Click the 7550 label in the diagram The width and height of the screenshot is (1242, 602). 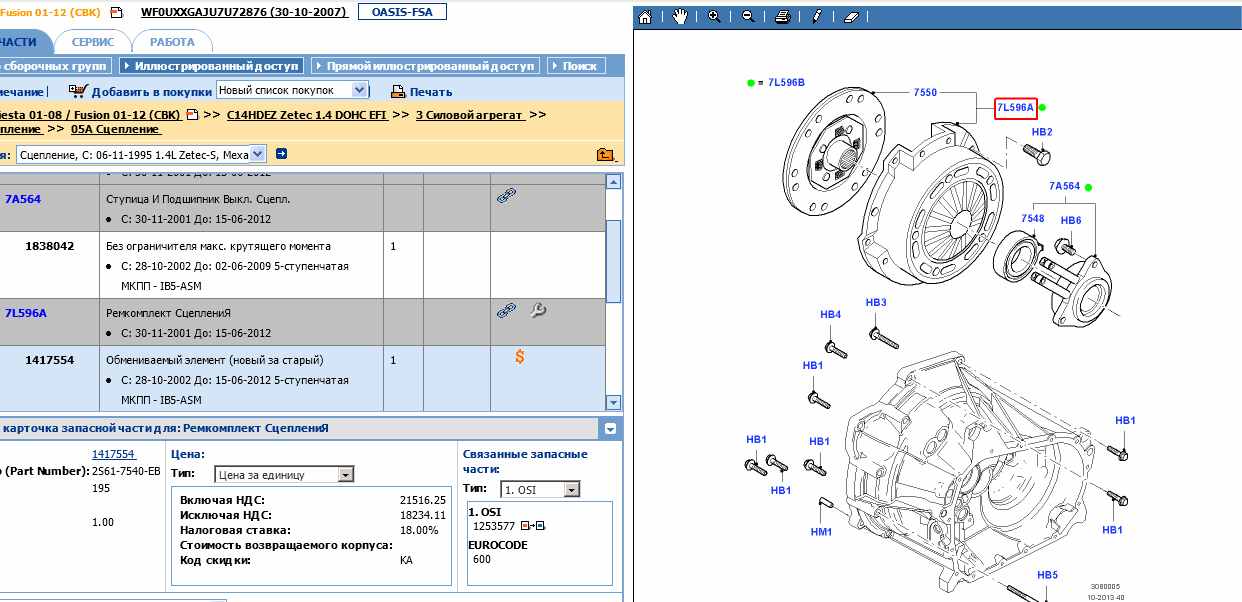point(925,92)
